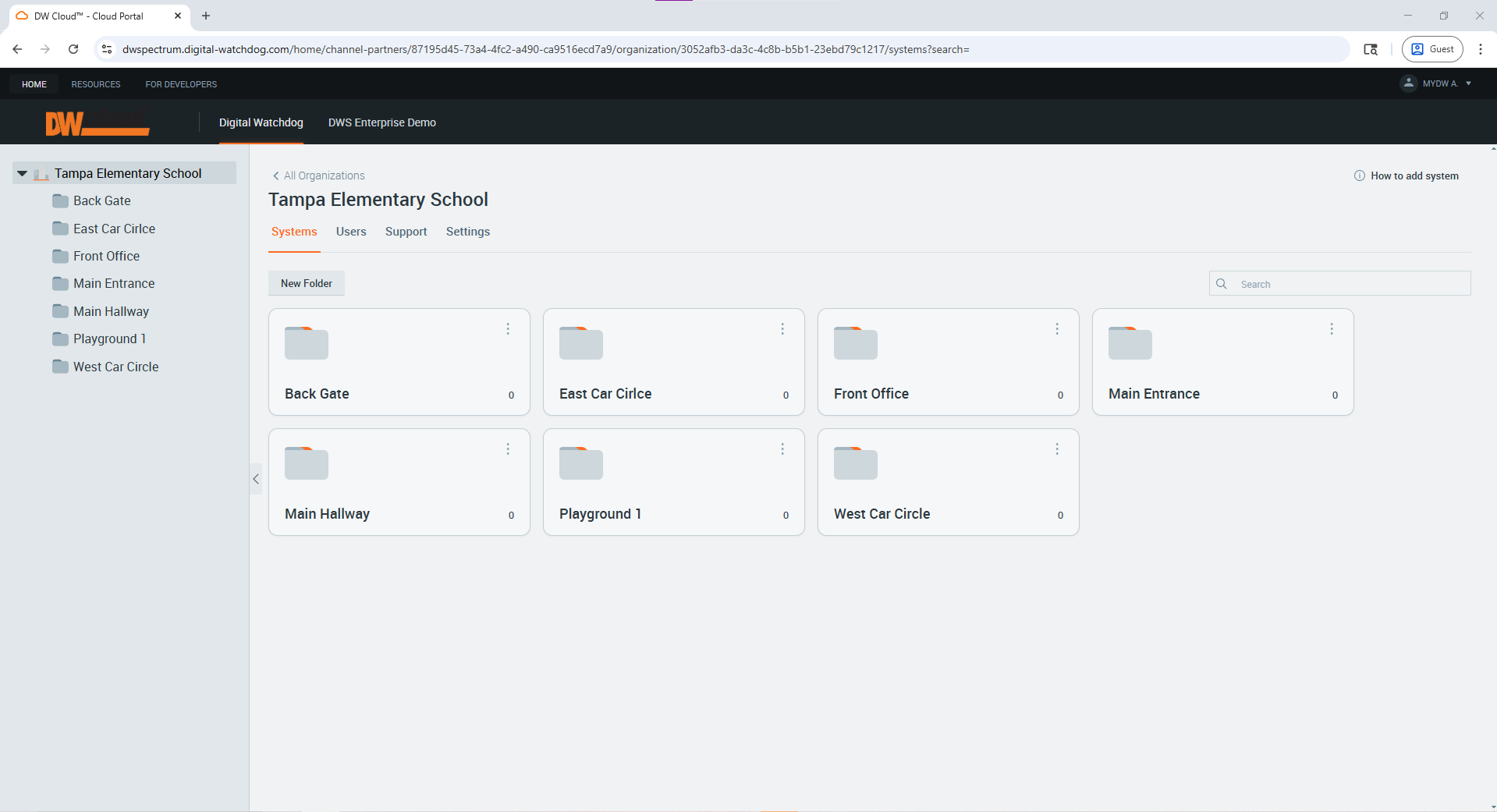Open the MYDW A. account dropdown arrow
The image size is (1497, 812).
1469,83
